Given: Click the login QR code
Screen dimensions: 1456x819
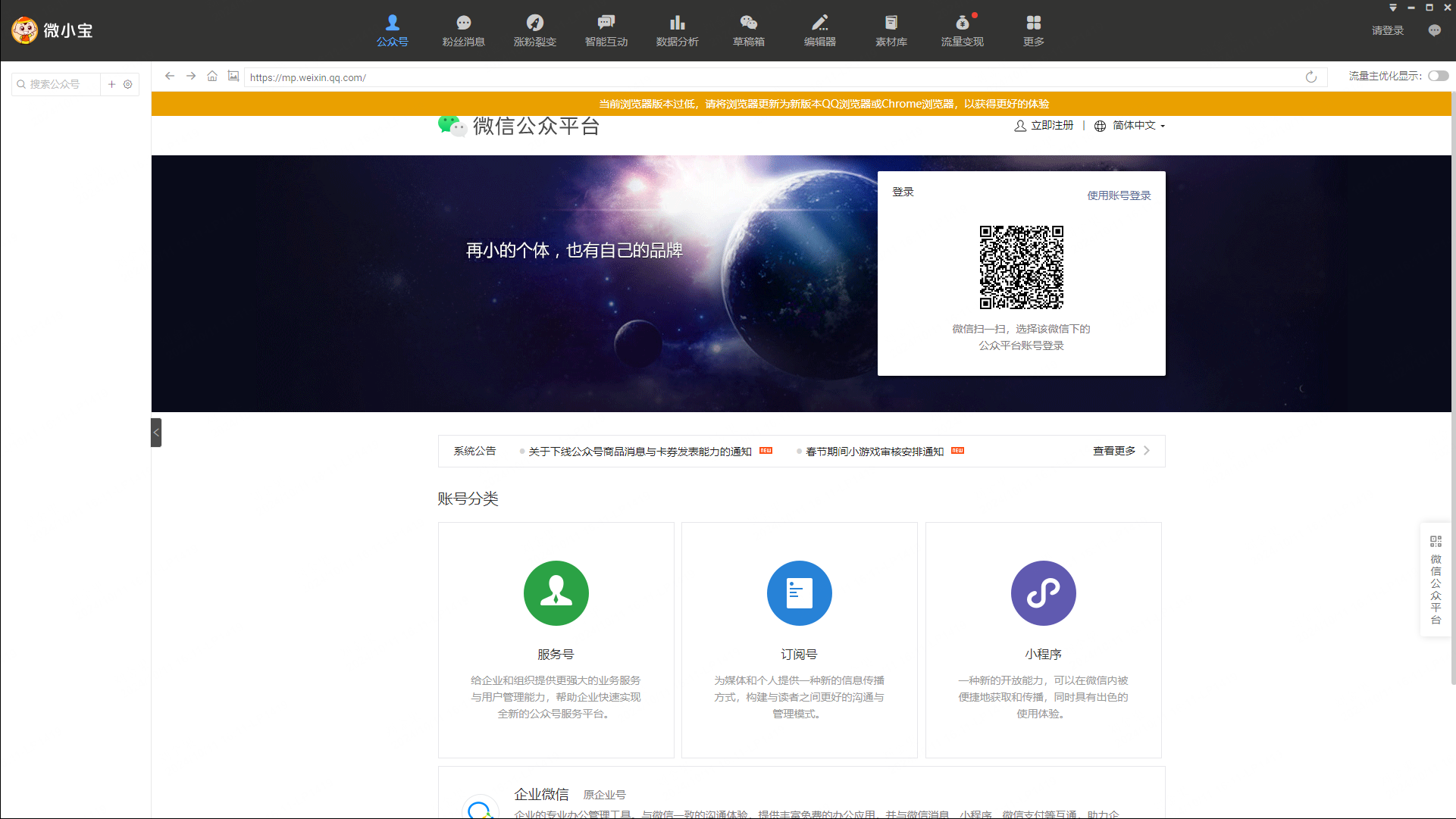Looking at the screenshot, I should point(1021,267).
